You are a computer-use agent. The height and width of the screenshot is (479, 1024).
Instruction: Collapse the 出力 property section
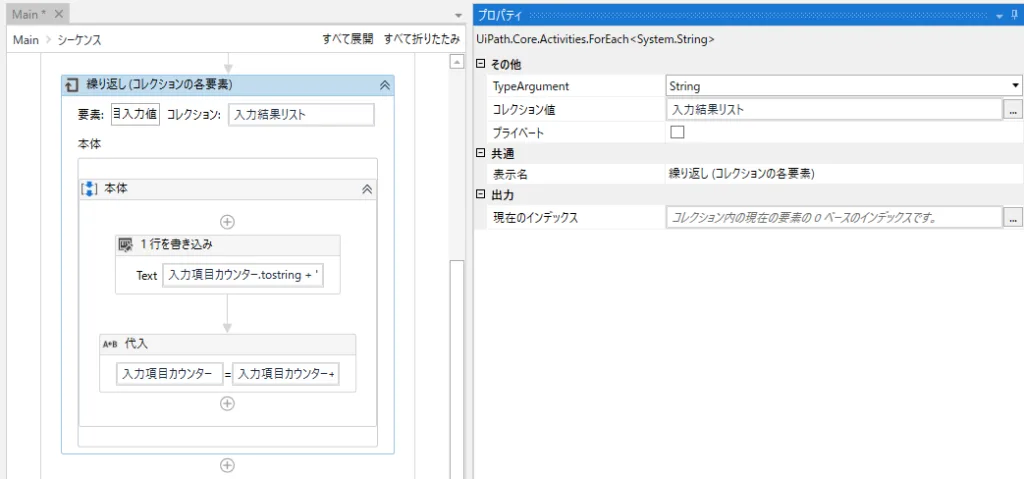481,195
